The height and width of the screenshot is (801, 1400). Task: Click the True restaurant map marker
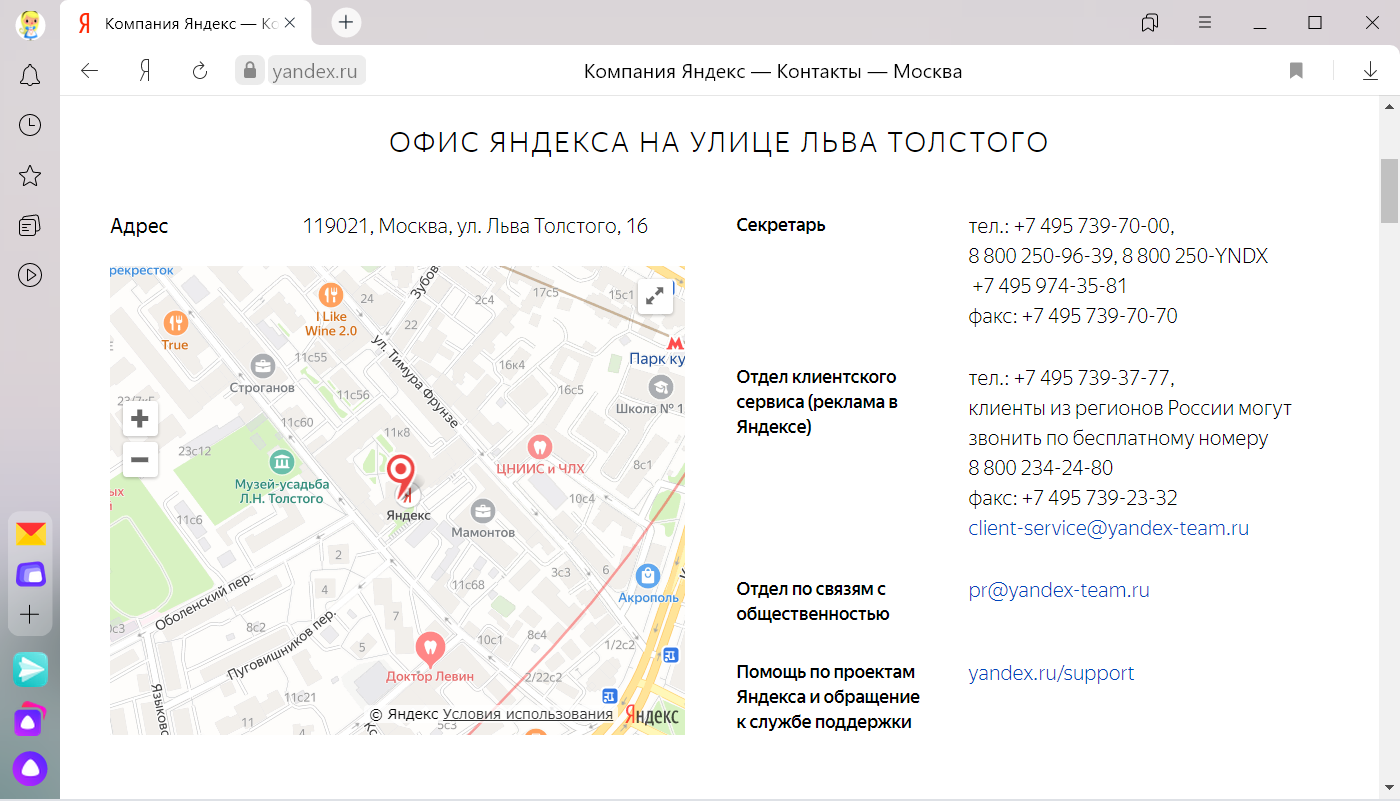click(176, 322)
